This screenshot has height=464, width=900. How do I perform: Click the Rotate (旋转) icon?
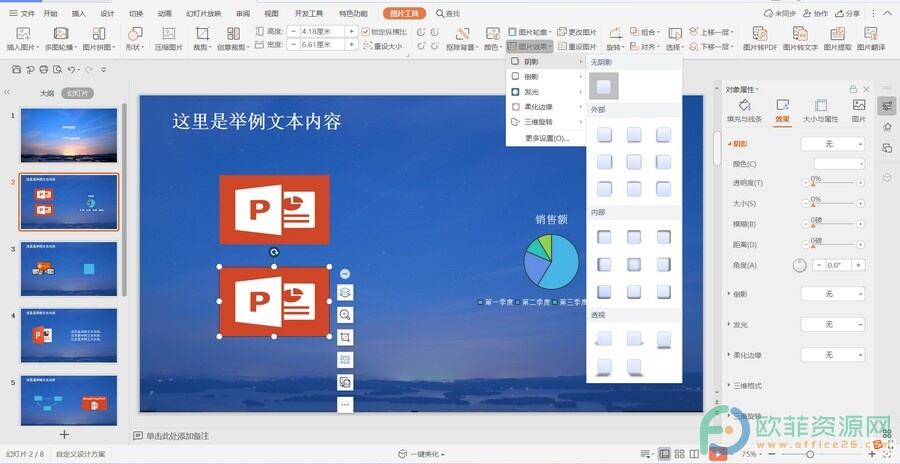pos(615,33)
